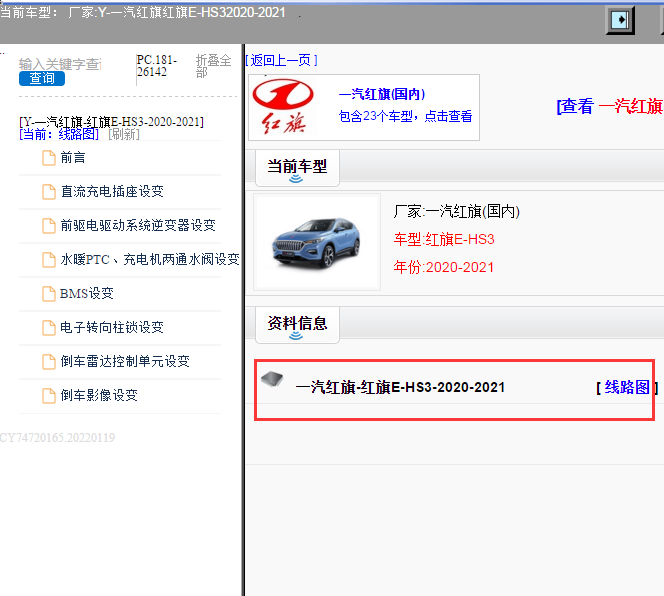Click the gray disk icon beside 一汽红旗-红旗E-HS3-2020-2021
The width and height of the screenshot is (664, 596).
272,378
